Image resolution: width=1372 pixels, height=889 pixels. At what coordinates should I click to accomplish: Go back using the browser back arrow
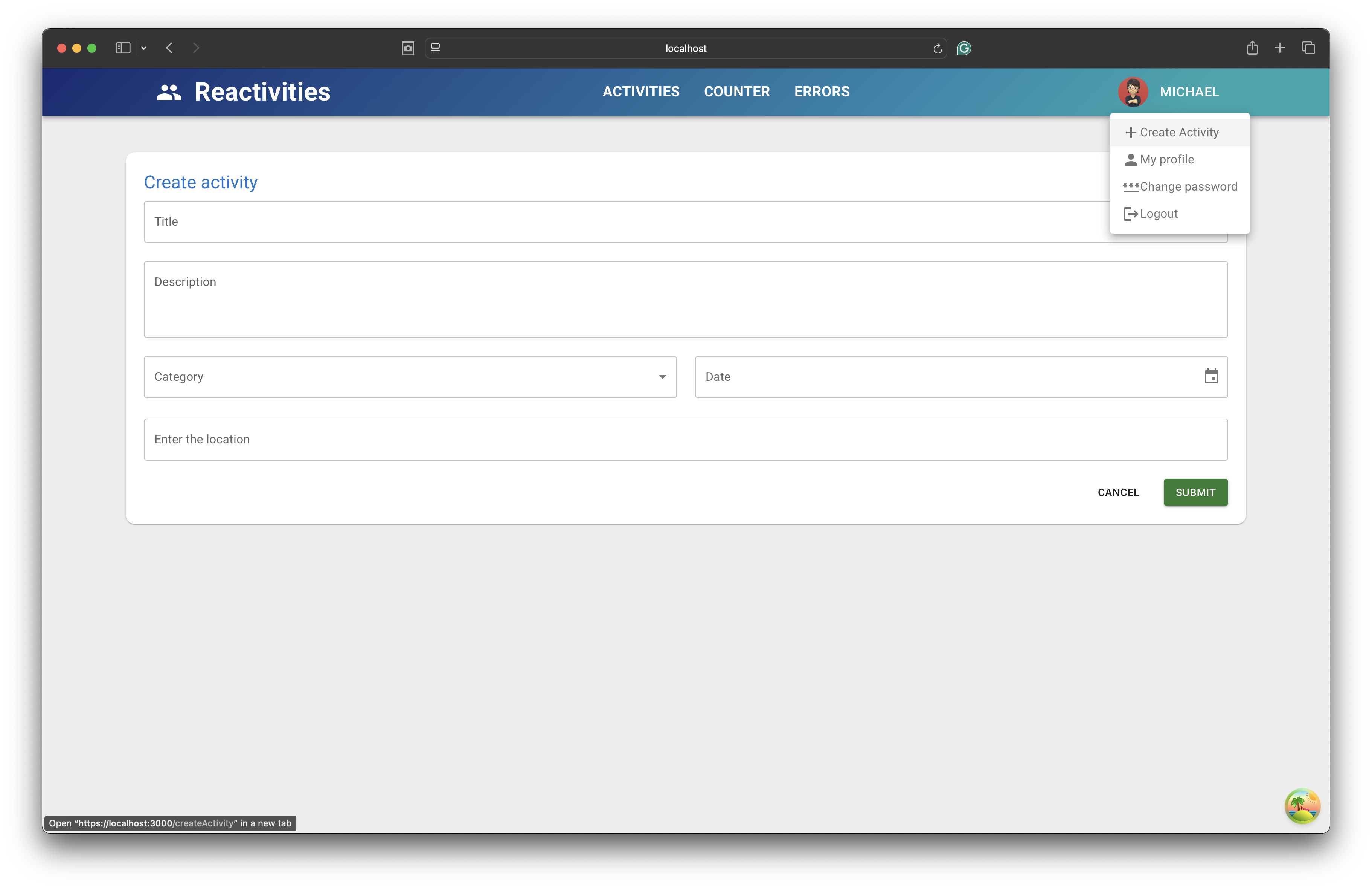[169, 48]
